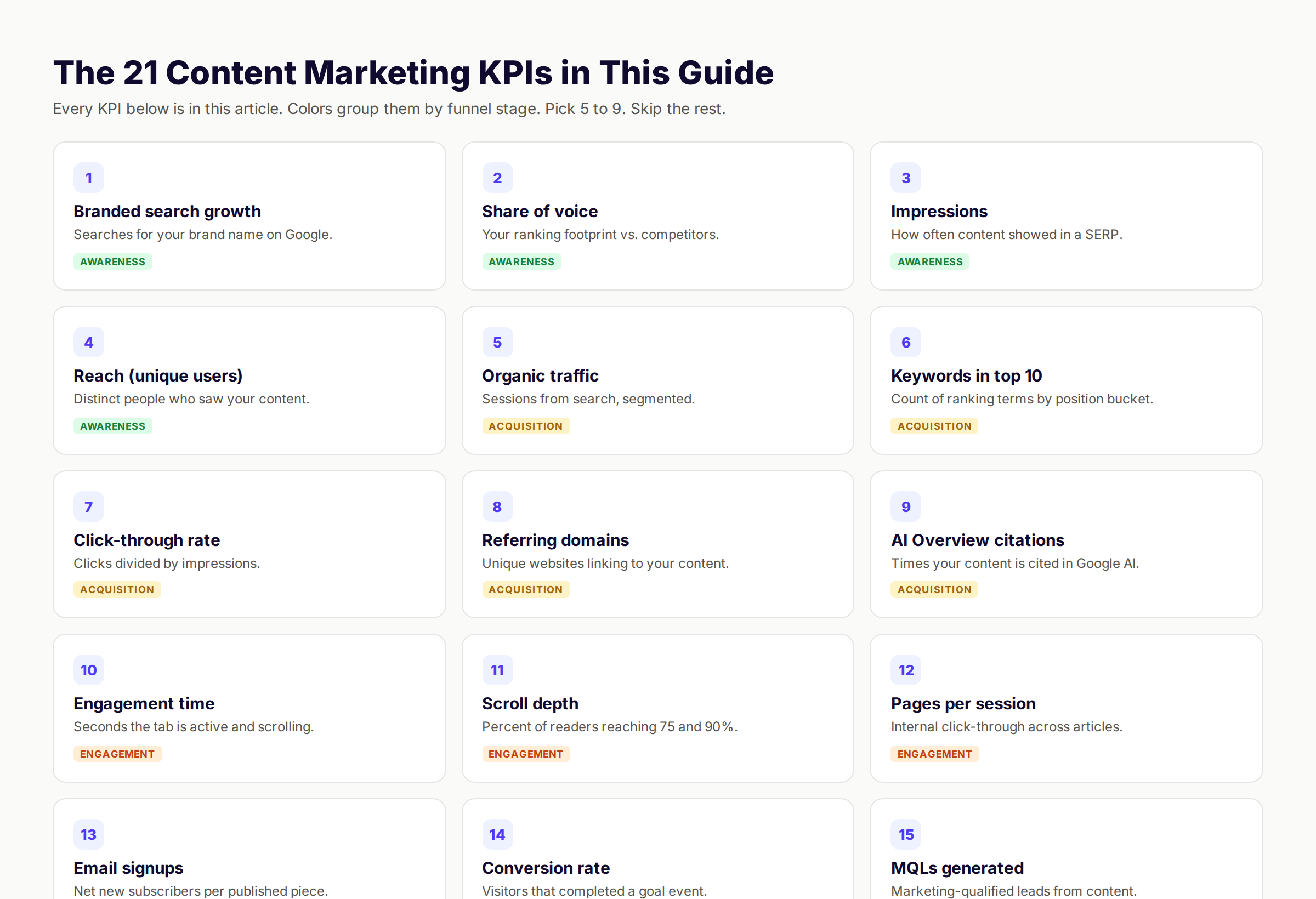The height and width of the screenshot is (899, 1316).
Task: Click 'Distinct people who saw your content.'
Action: pyautogui.click(x=191, y=399)
